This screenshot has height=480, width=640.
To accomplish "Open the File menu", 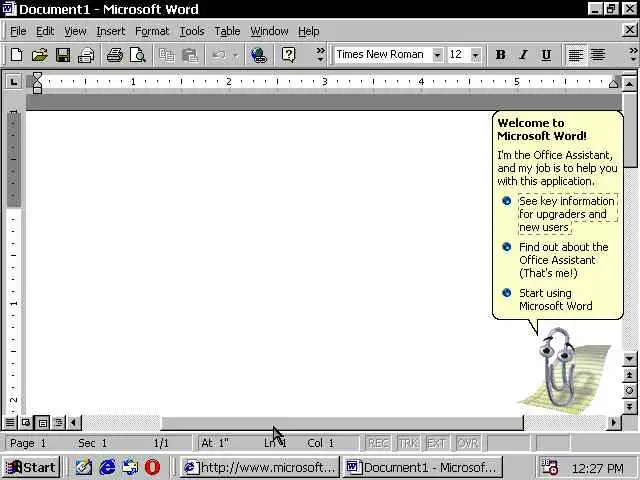I will click(x=18, y=31).
